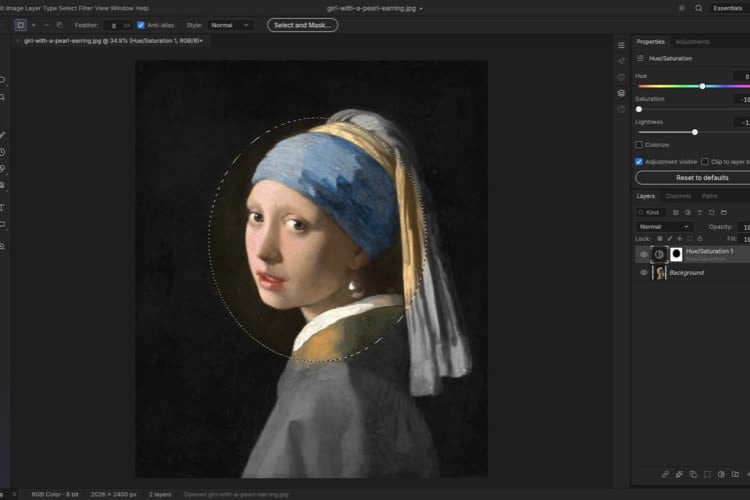Click the arrow-shaped icon in collapsed dock
The width and height of the screenshot is (750, 500).
coord(621,61)
